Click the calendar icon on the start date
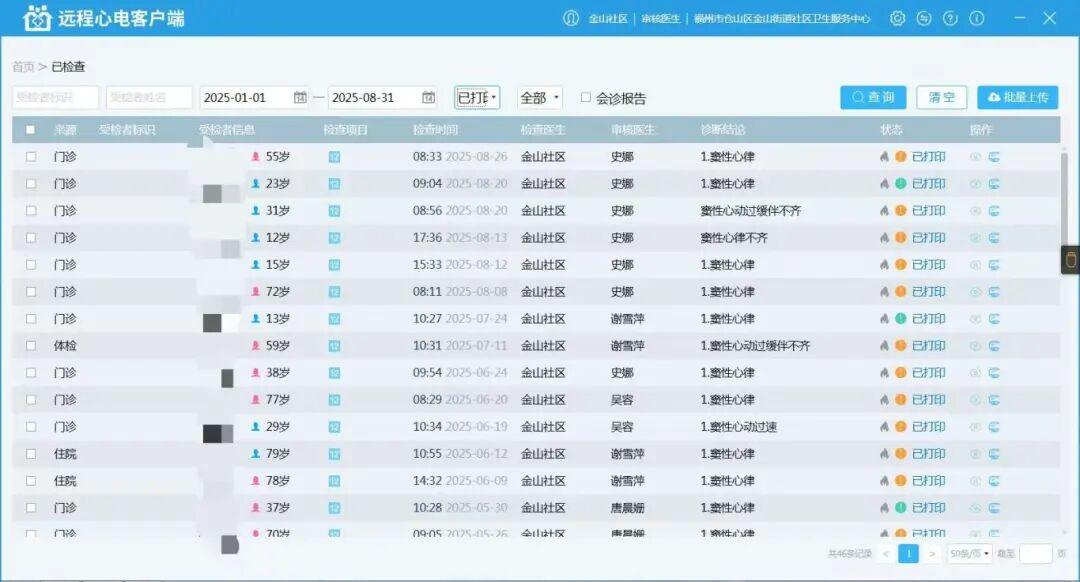 pyautogui.click(x=301, y=97)
